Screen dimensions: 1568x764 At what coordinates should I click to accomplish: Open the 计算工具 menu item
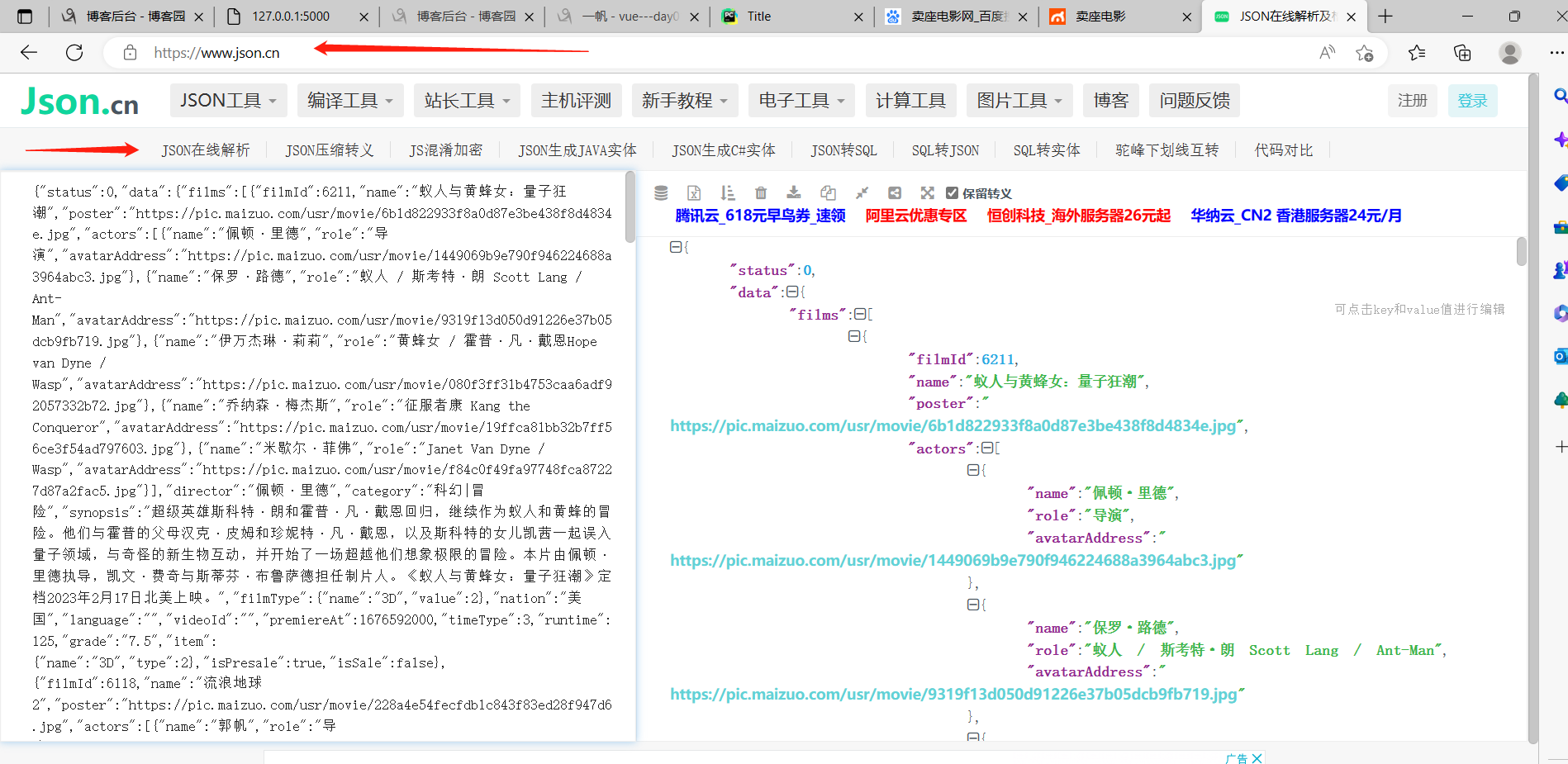[911, 101]
